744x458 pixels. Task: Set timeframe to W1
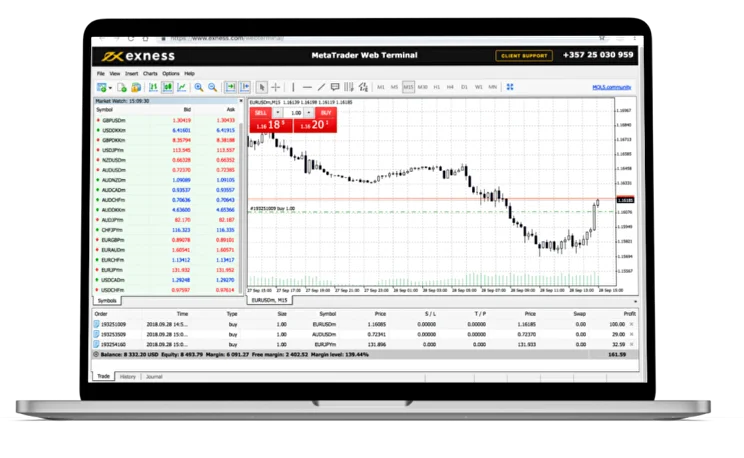tap(478, 87)
